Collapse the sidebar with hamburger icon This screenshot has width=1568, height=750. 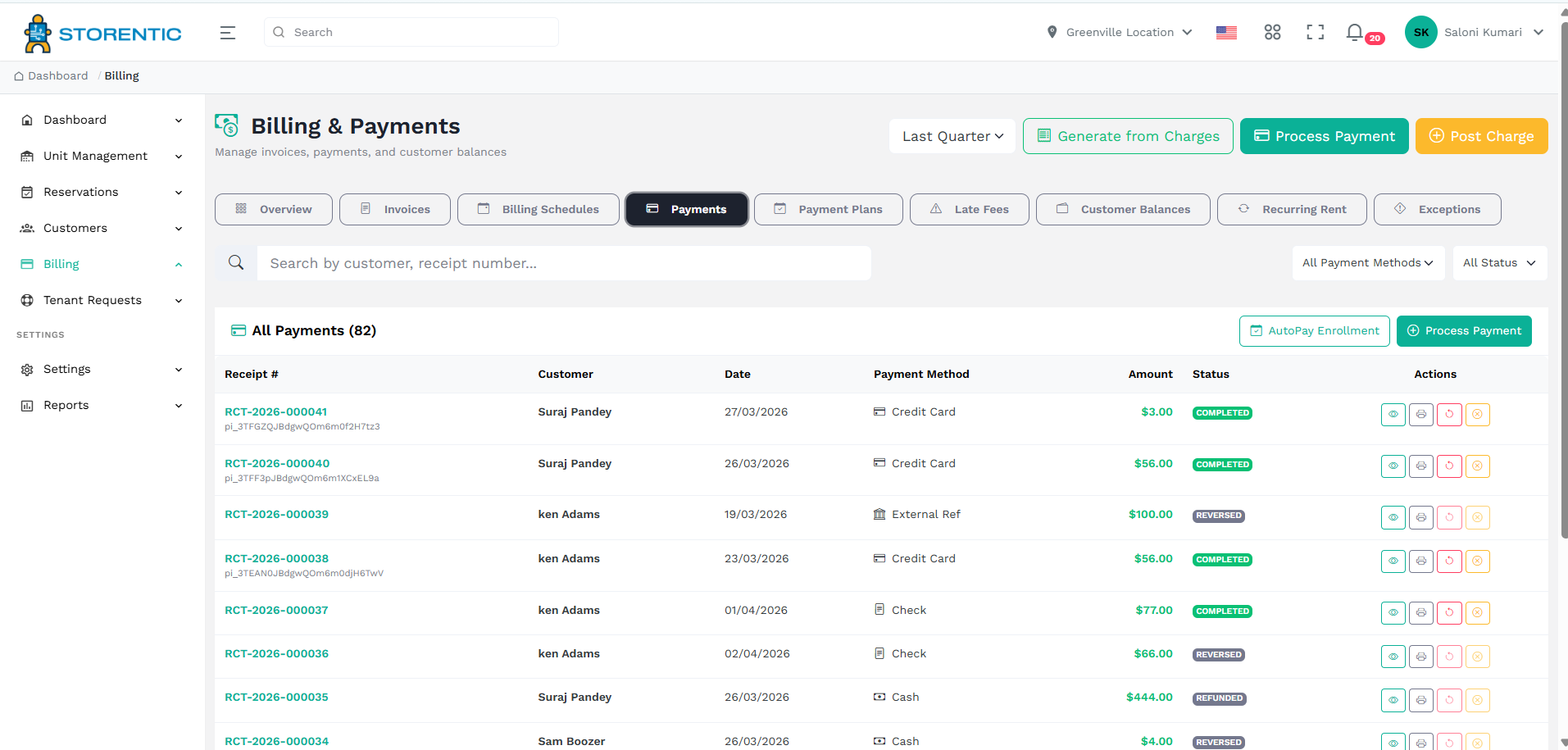(x=227, y=32)
